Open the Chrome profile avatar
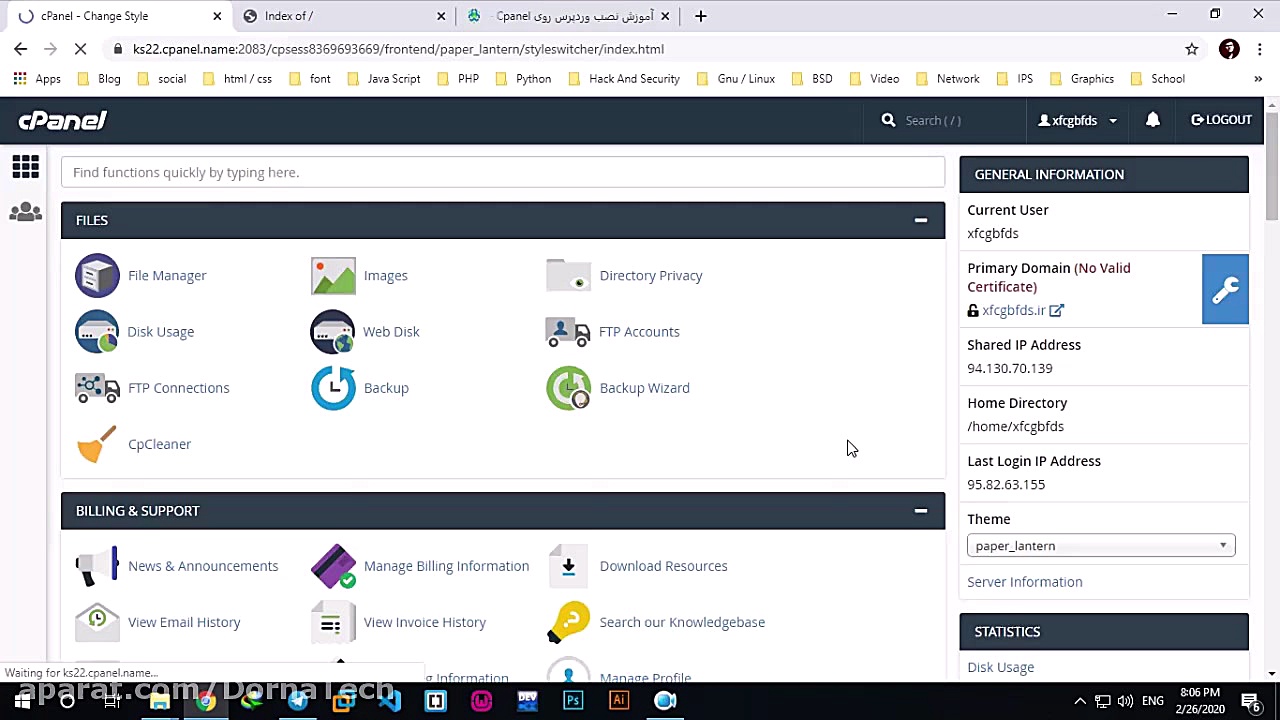Screen dimensions: 1280x720 coord(1229,49)
